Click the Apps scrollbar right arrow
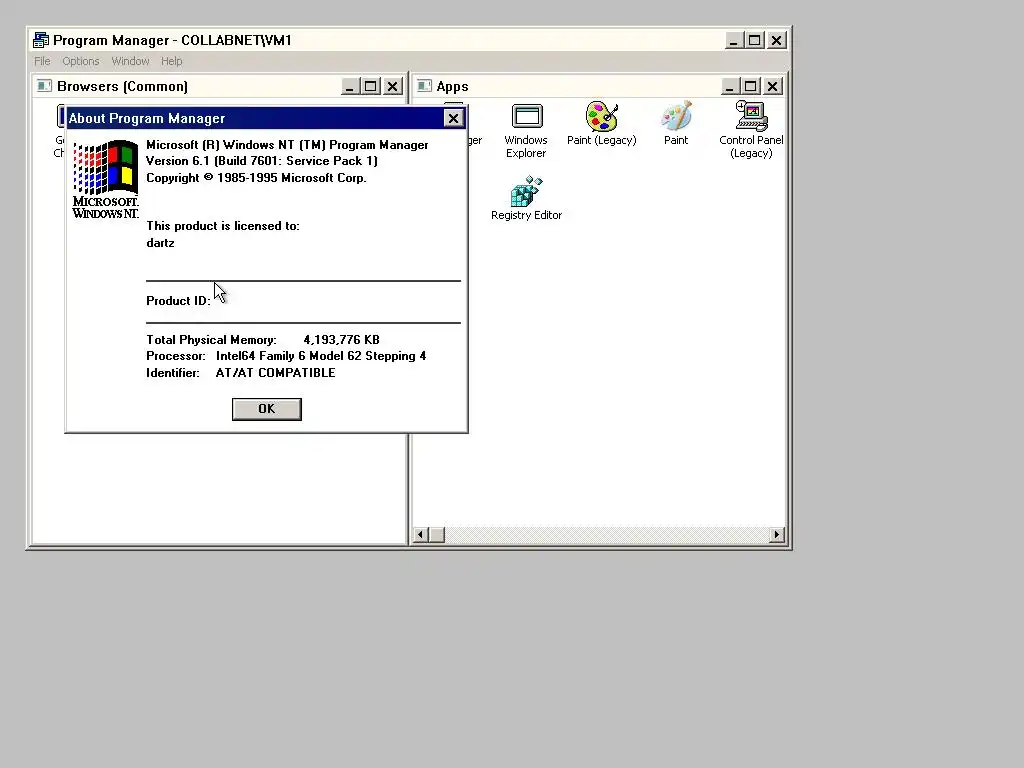The height and width of the screenshot is (768, 1024). 776,535
